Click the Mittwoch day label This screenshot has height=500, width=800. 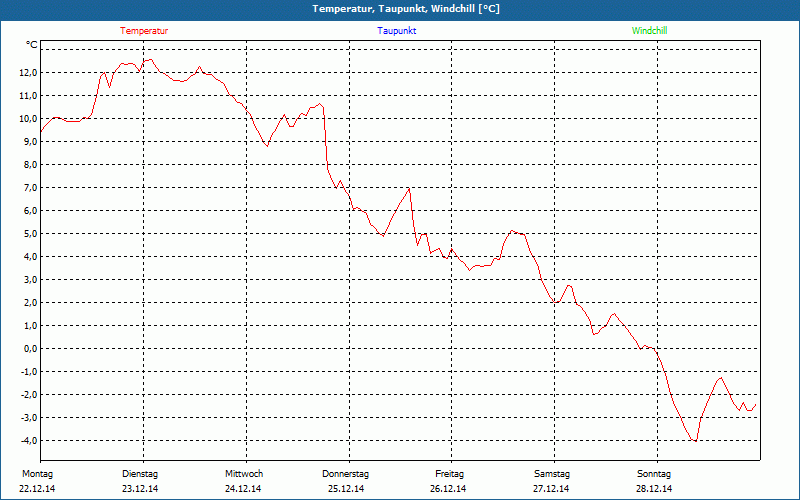[x=244, y=474]
